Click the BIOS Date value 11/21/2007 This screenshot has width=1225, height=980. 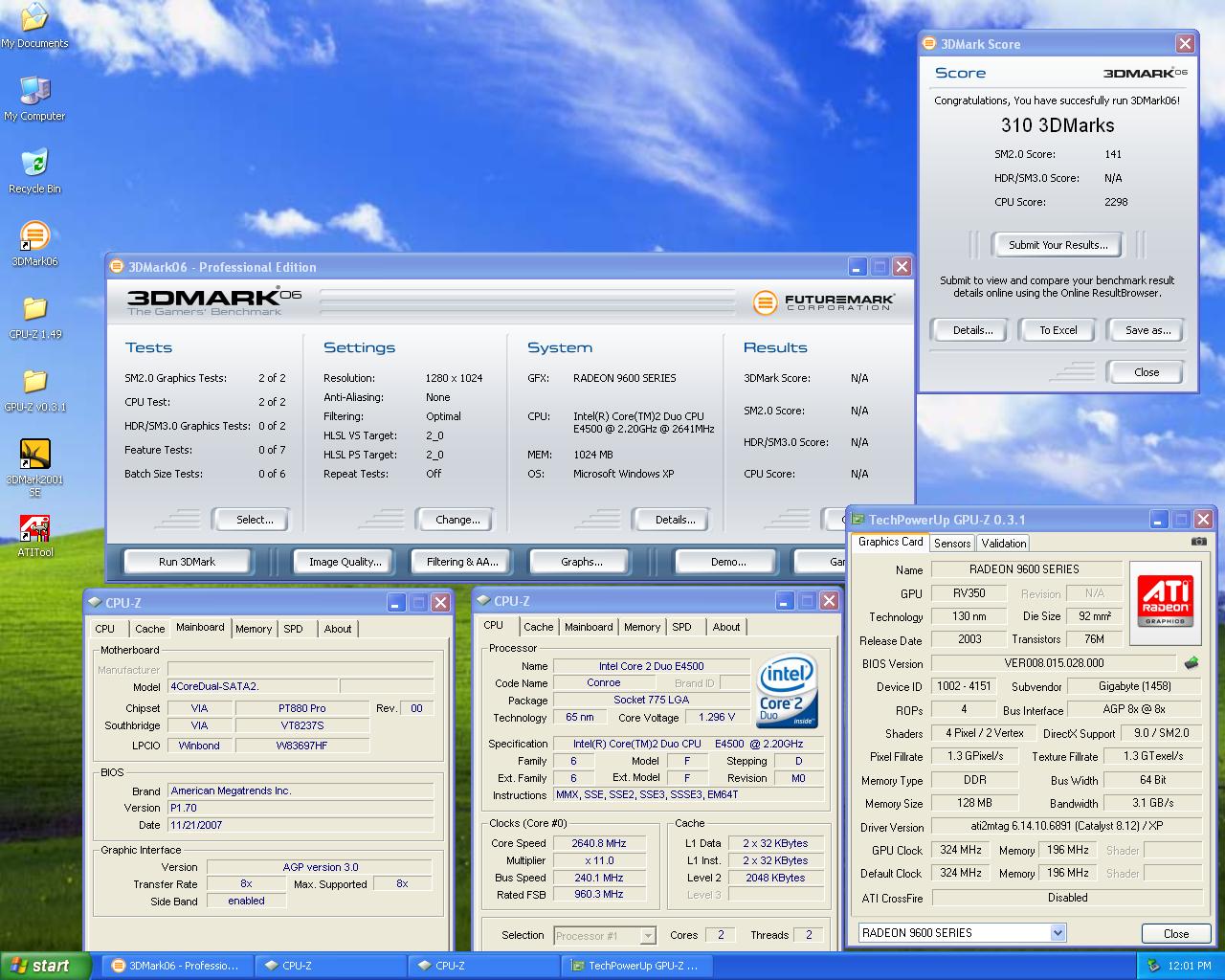(x=301, y=825)
